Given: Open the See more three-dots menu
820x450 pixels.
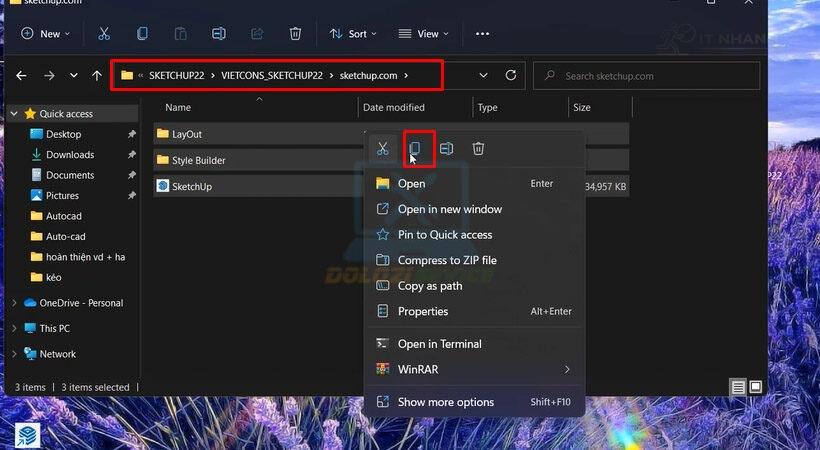Looking at the screenshot, I should tap(482, 34).
